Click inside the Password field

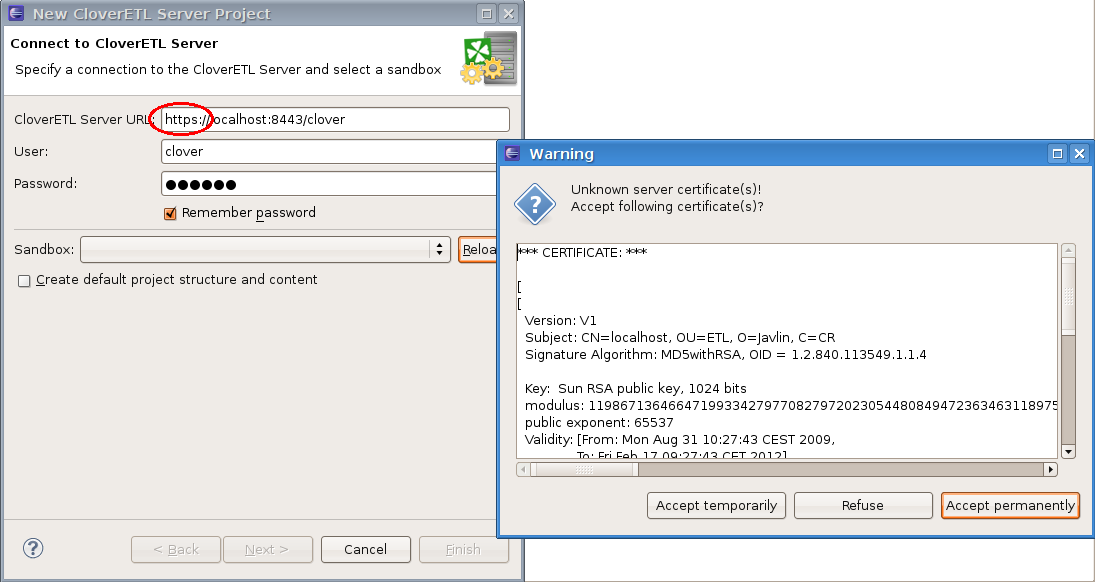click(330, 183)
